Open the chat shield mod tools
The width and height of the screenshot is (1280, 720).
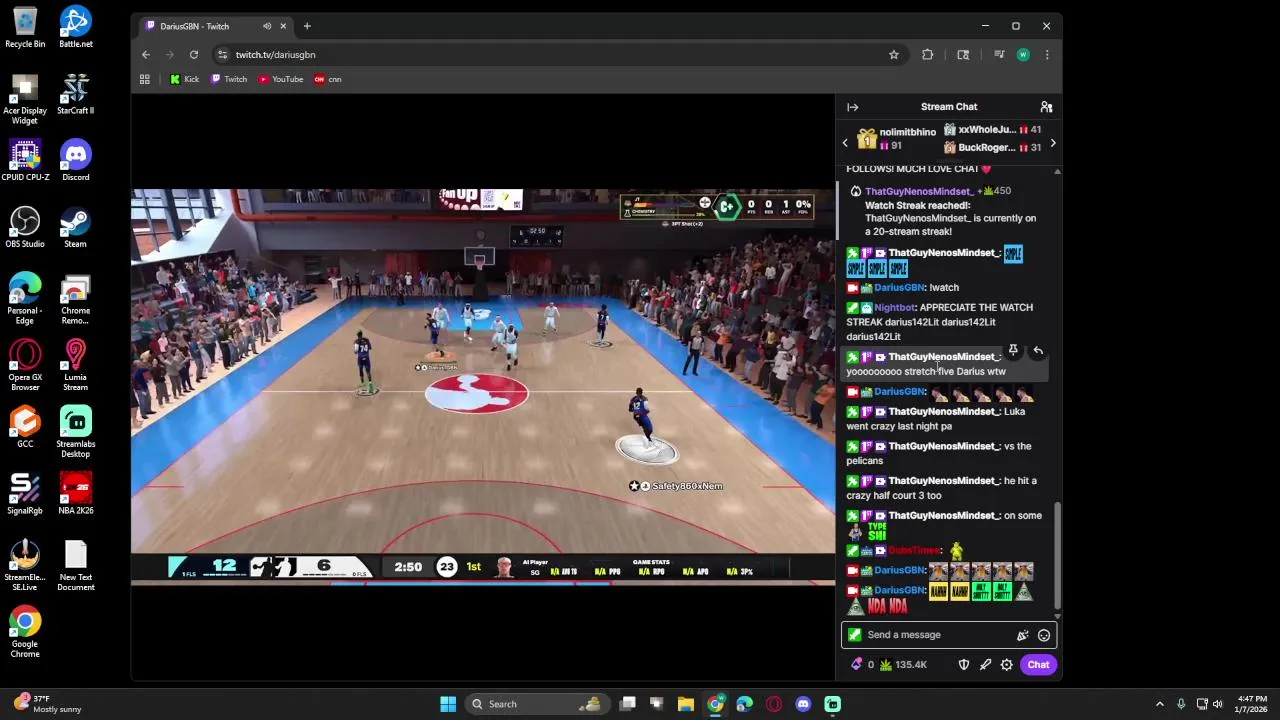964,665
